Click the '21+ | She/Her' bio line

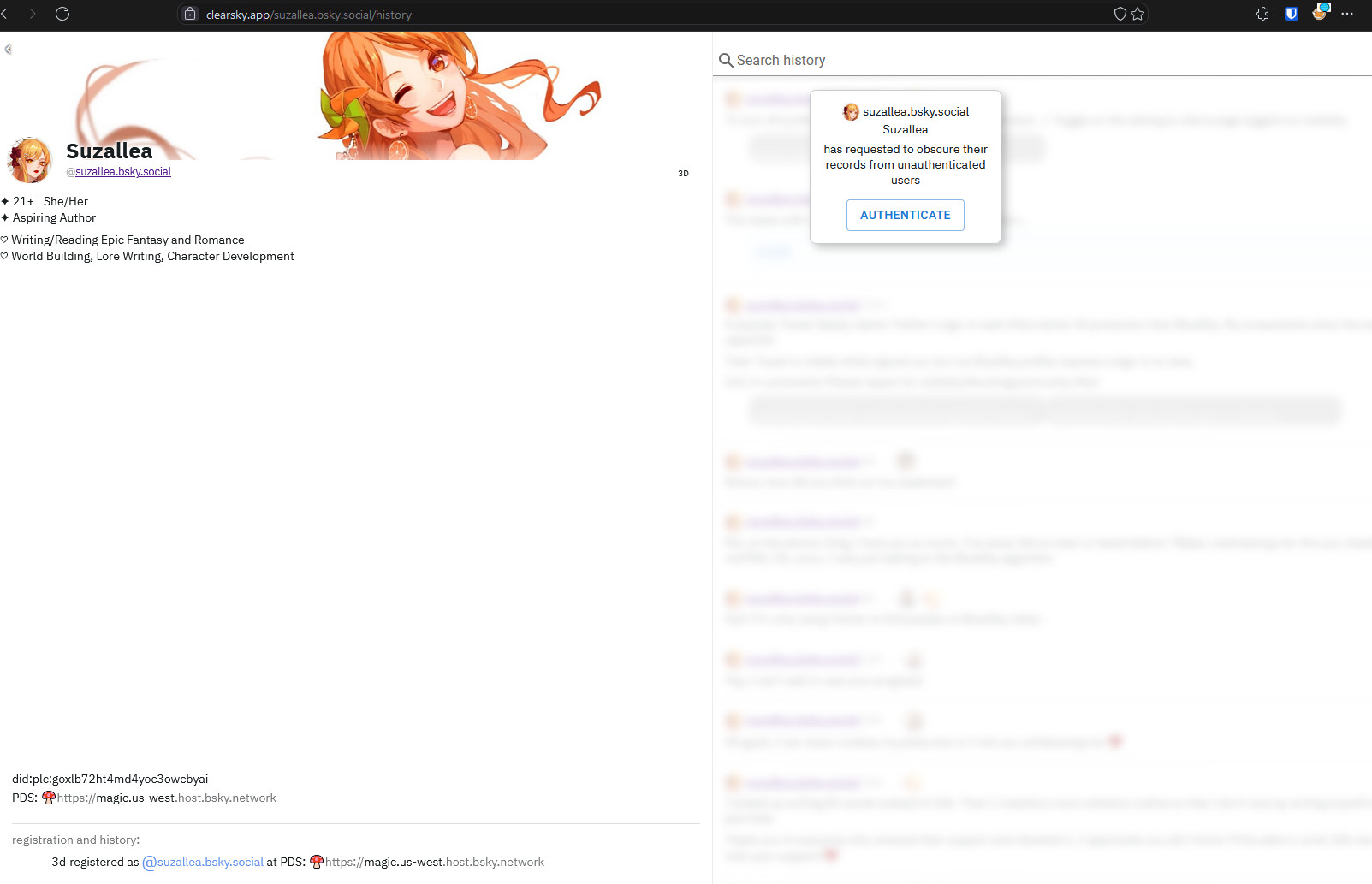point(50,201)
